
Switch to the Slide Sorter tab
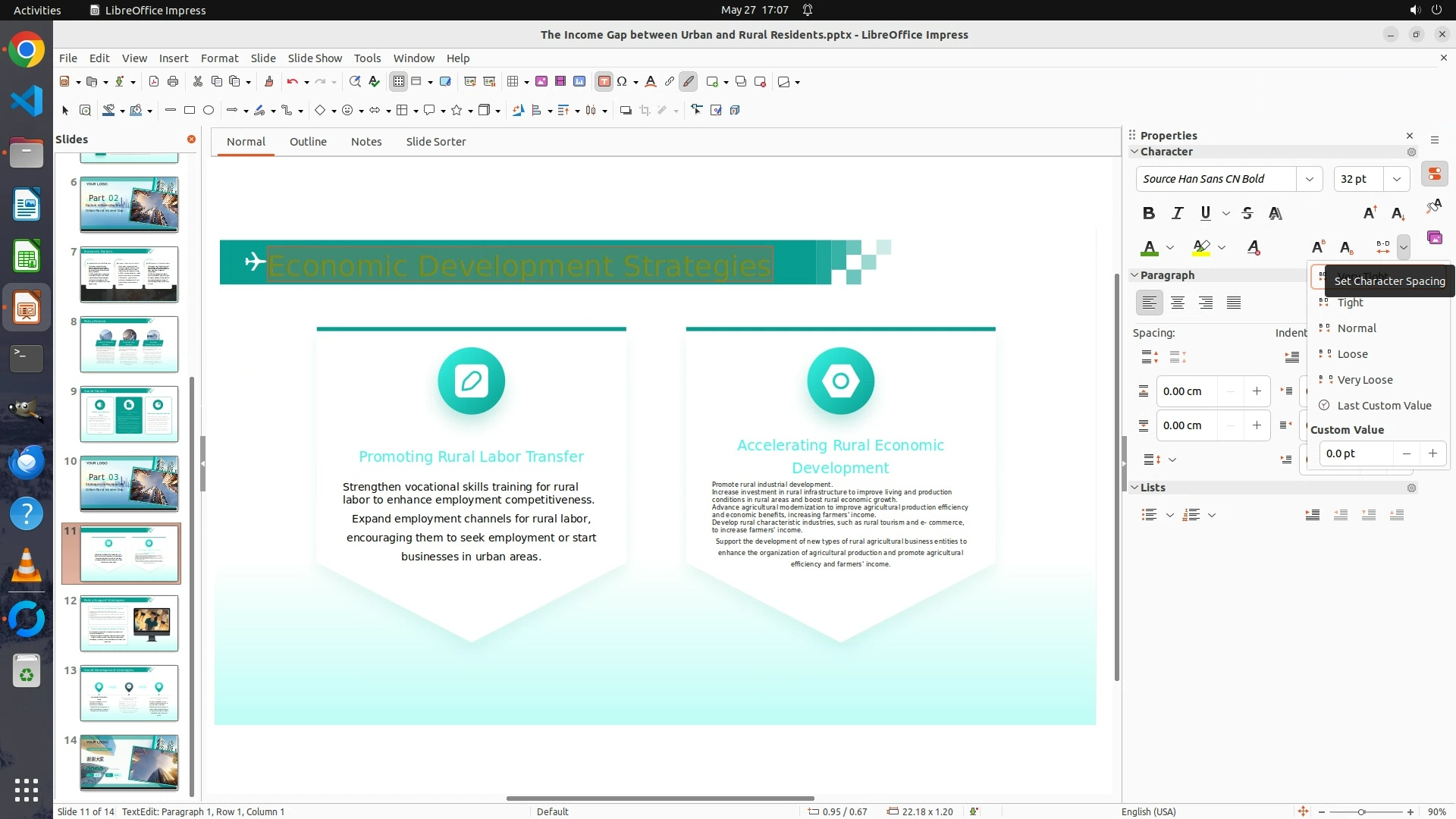click(x=435, y=142)
